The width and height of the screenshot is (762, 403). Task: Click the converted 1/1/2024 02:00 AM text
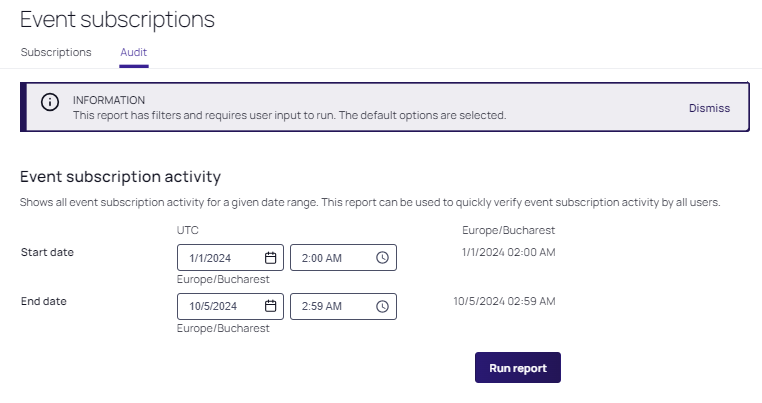(509, 252)
